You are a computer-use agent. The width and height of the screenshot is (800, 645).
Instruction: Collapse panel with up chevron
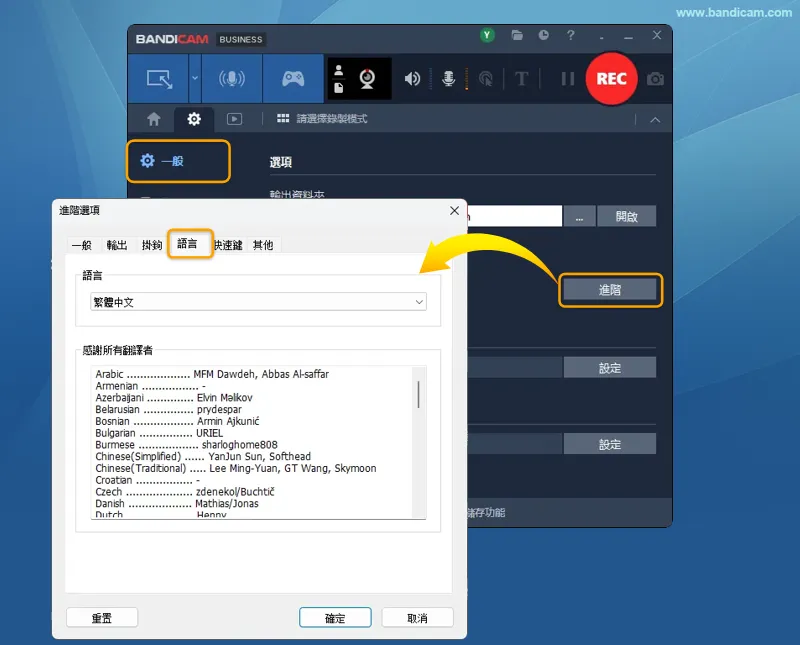tap(655, 120)
